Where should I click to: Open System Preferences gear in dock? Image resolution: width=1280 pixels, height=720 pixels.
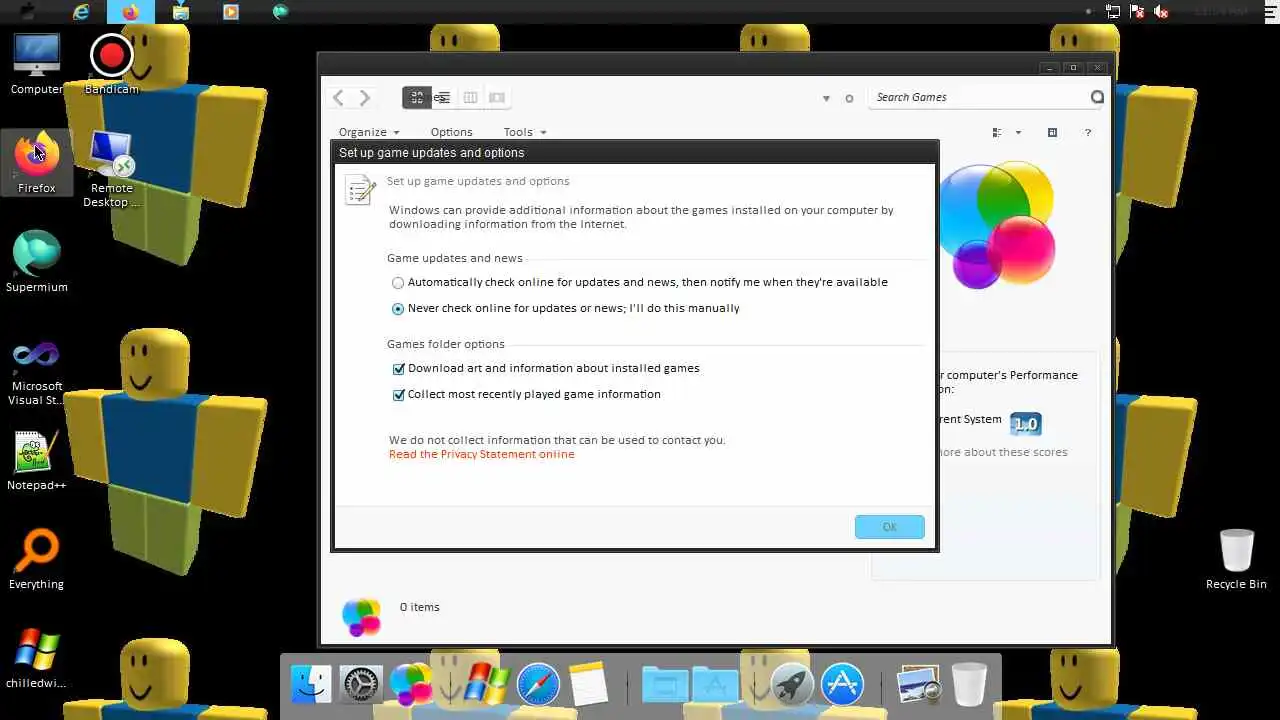361,686
